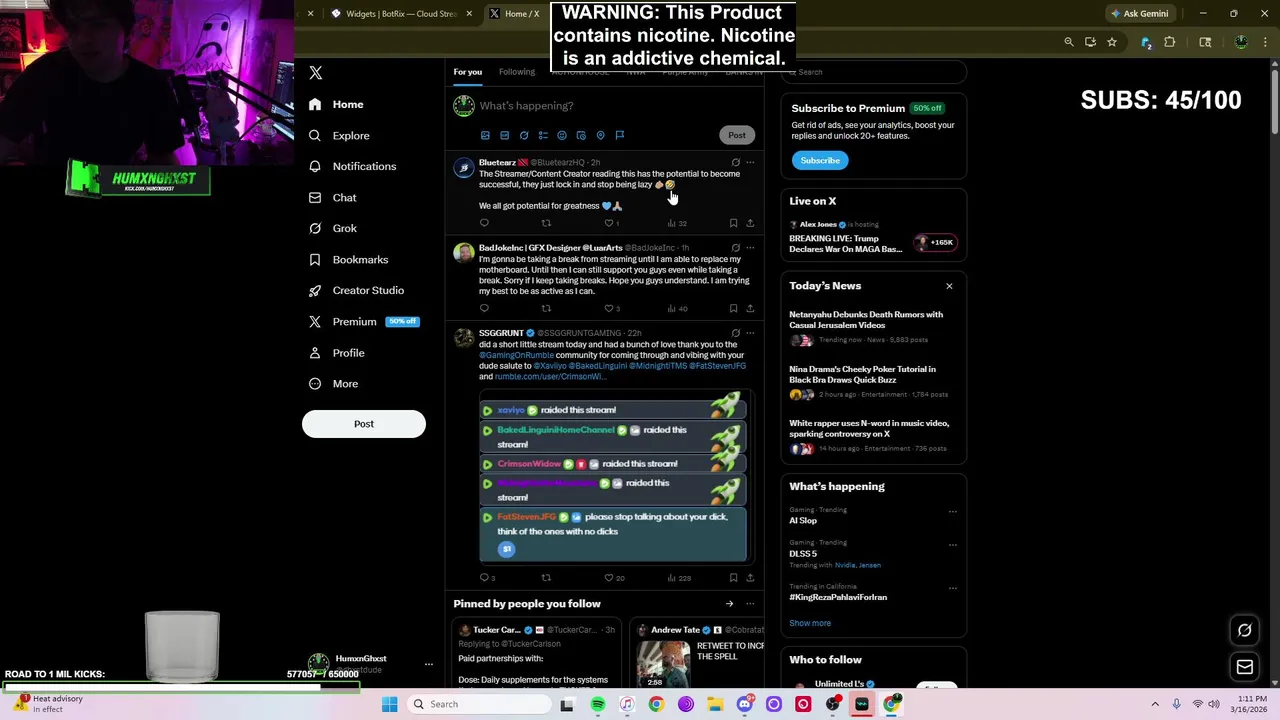Repost the Bluetearz post
Screen dimensions: 1280x720
[x=546, y=223]
